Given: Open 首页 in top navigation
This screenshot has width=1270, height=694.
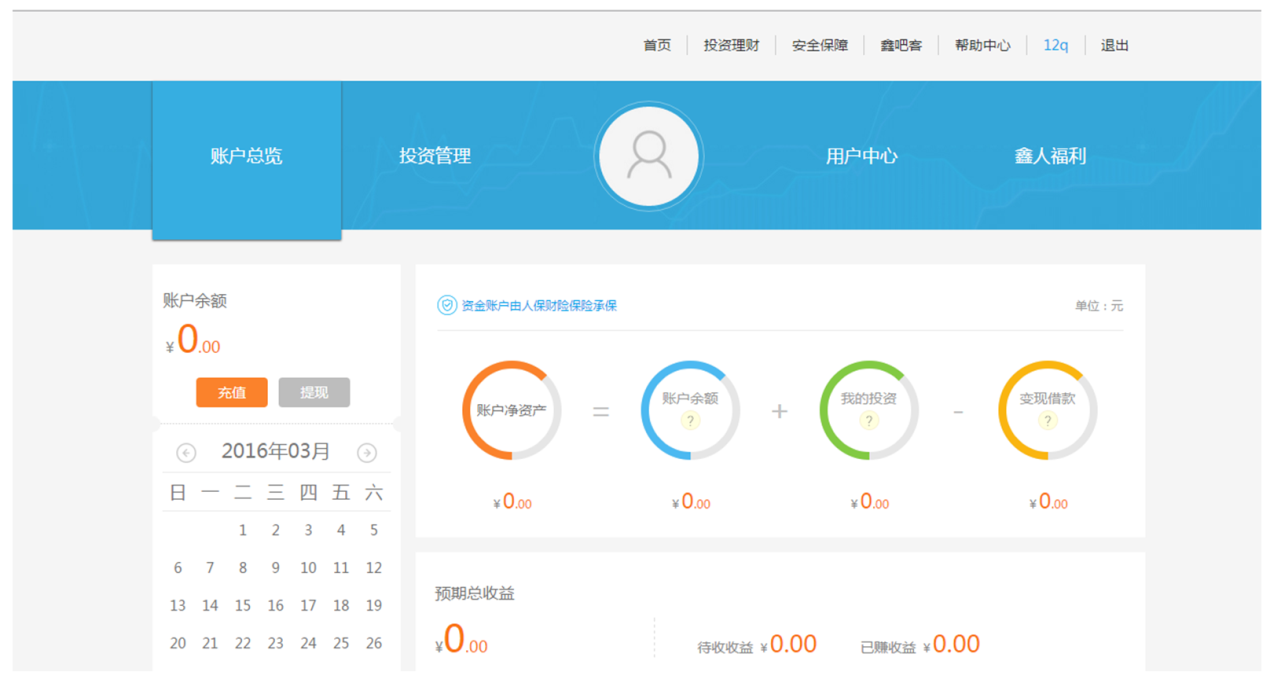Looking at the screenshot, I should [x=657, y=45].
